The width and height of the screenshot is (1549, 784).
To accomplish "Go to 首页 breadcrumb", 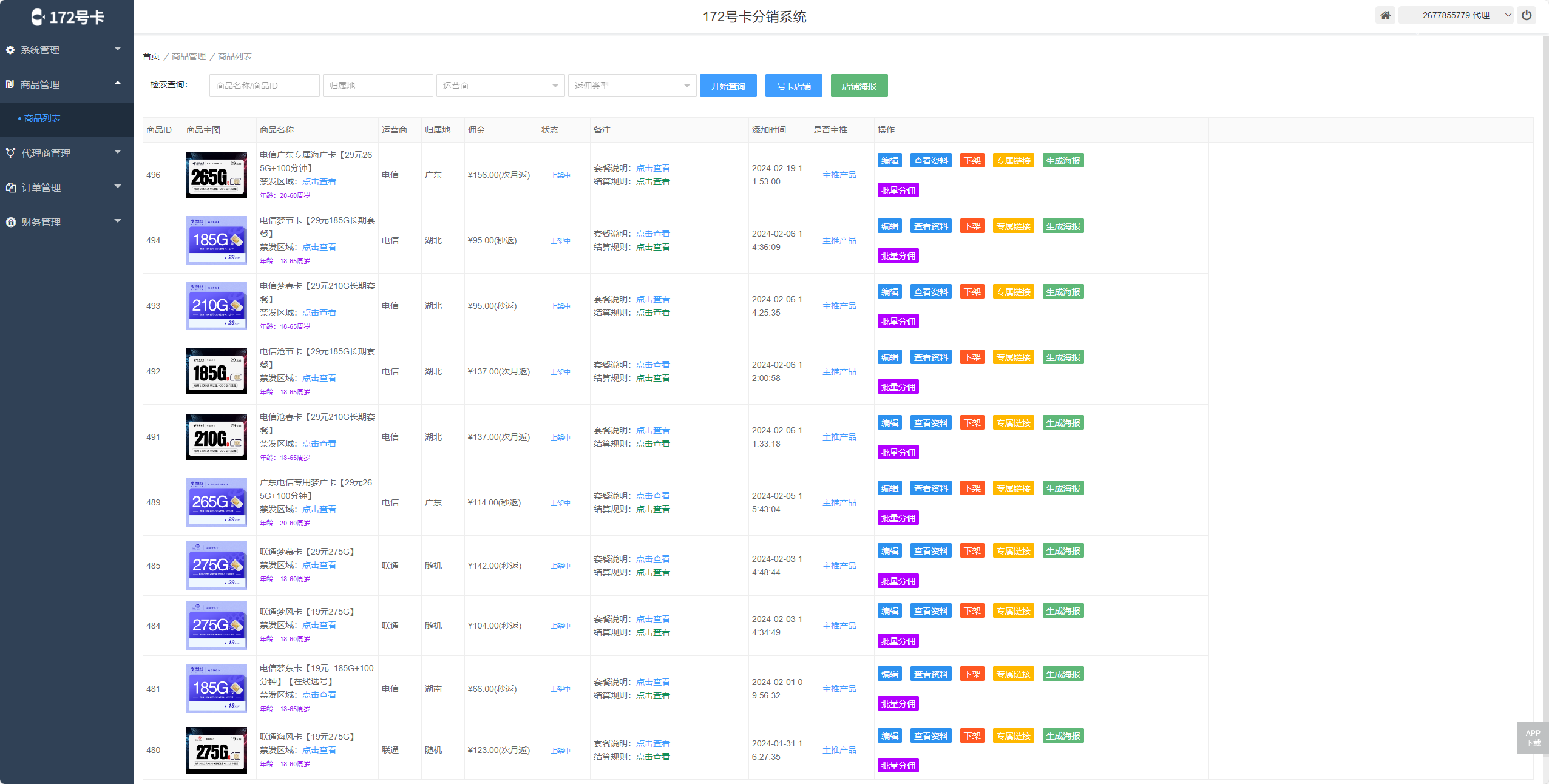I will tap(151, 56).
